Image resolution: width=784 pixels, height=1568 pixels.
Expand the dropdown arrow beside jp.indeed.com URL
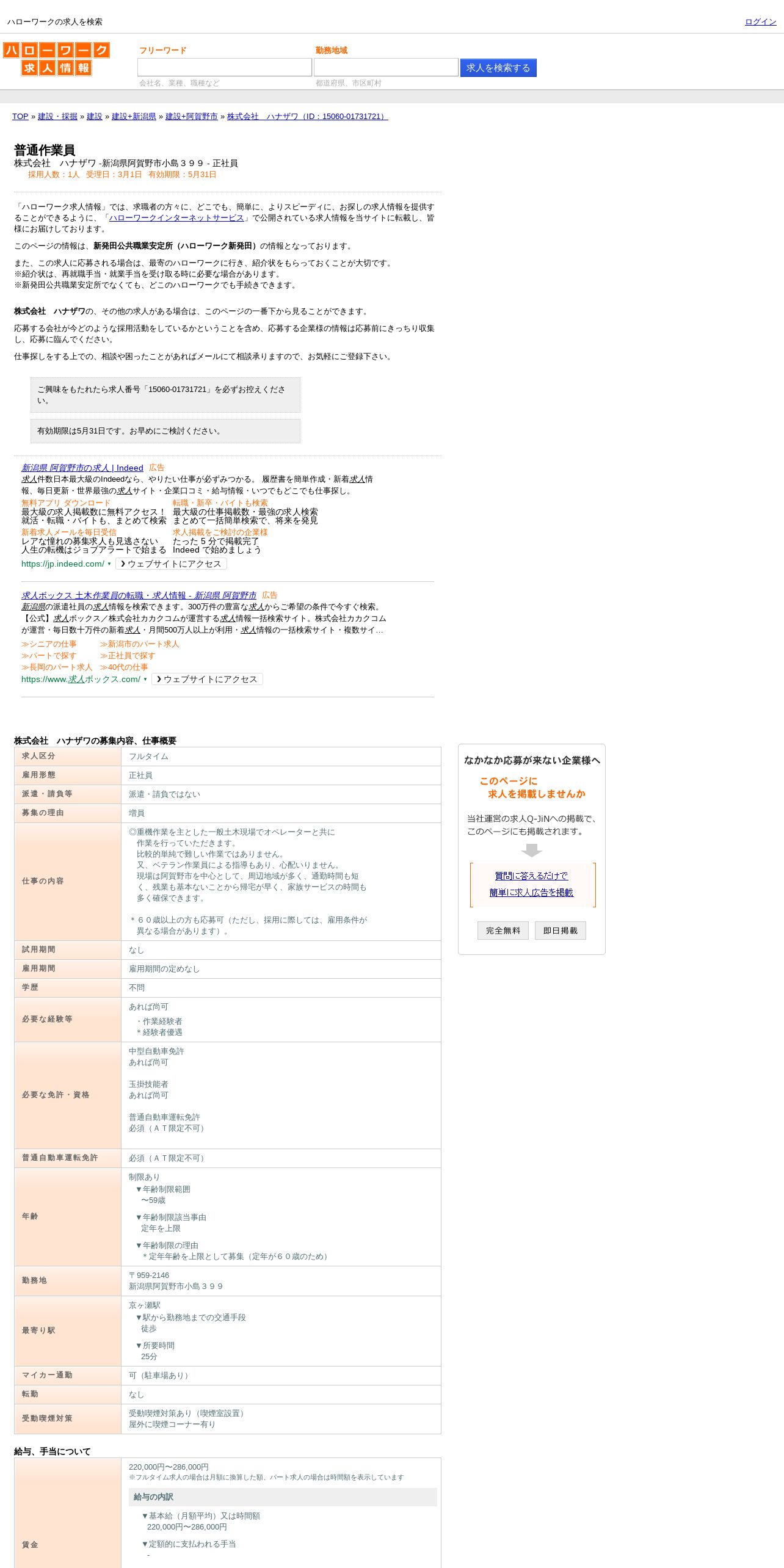[x=109, y=564]
